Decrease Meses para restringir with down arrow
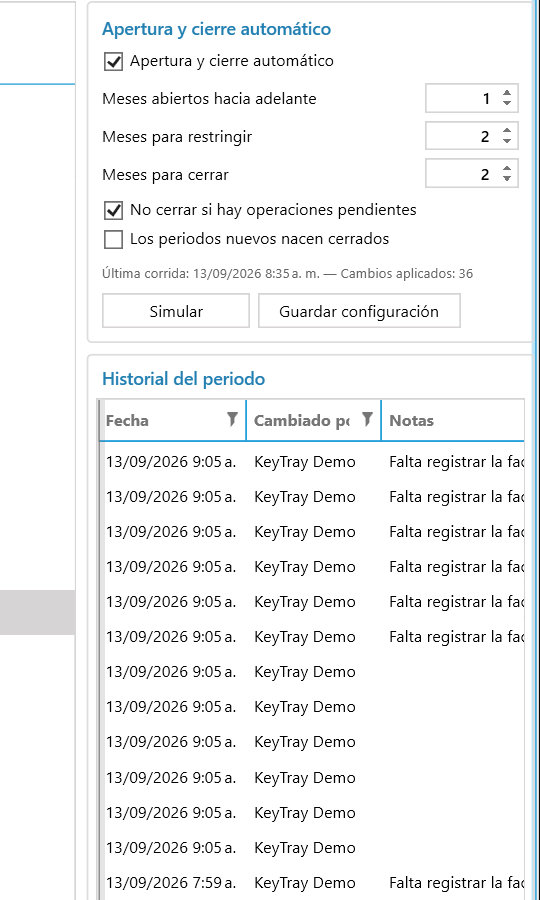Screen dimensions: 540x900 pos(507,141)
